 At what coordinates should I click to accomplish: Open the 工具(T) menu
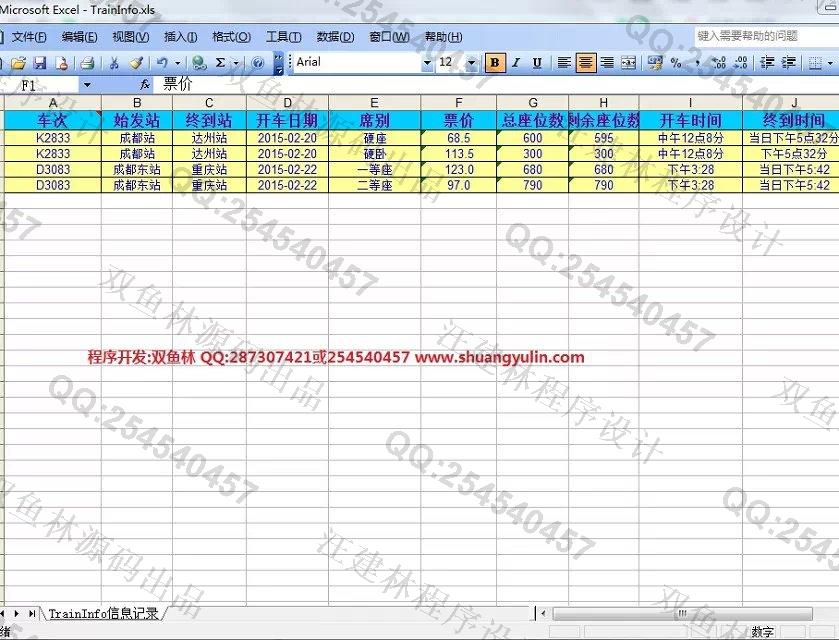click(284, 37)
